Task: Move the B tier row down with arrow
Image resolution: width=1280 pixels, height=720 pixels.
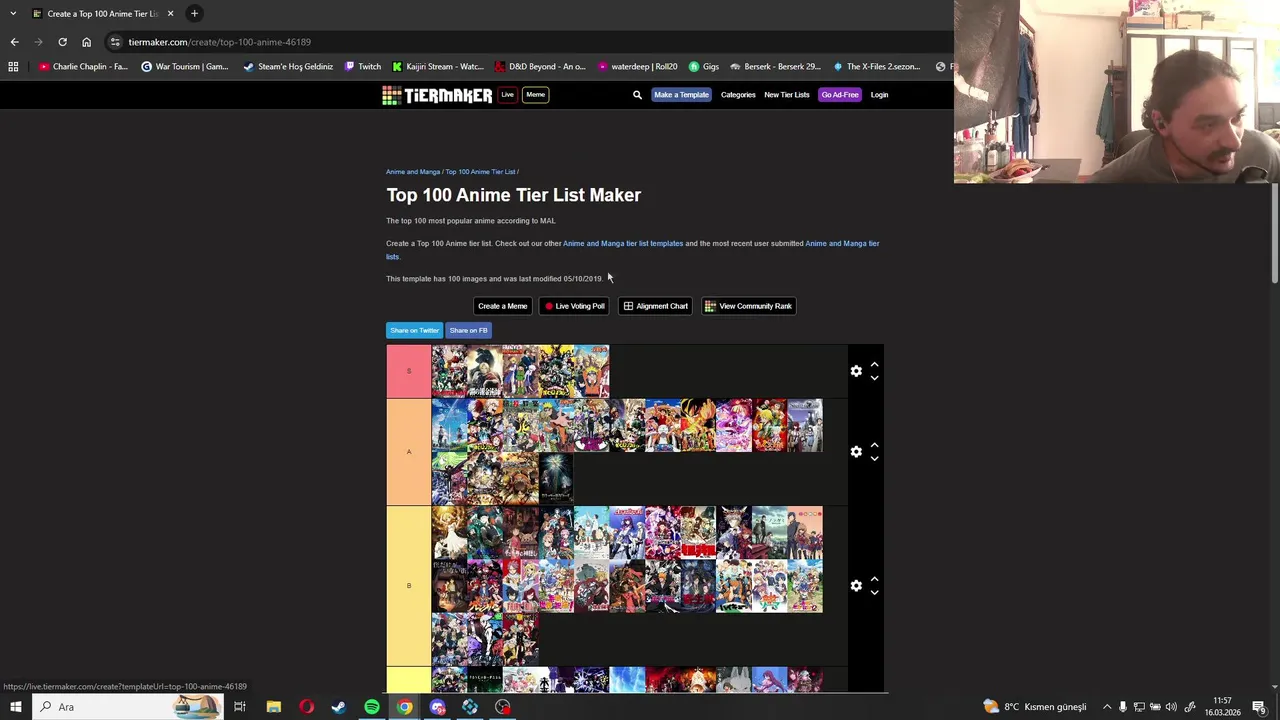Action: [874, 593]
